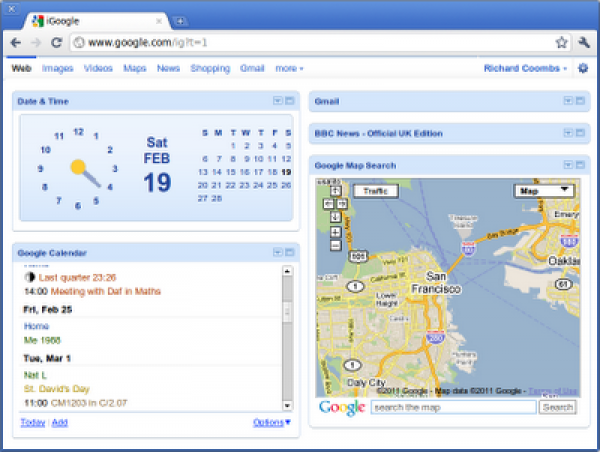
Task: Open the 'Last quarter 23:26' calendar entry
Action: click(77, 277)
